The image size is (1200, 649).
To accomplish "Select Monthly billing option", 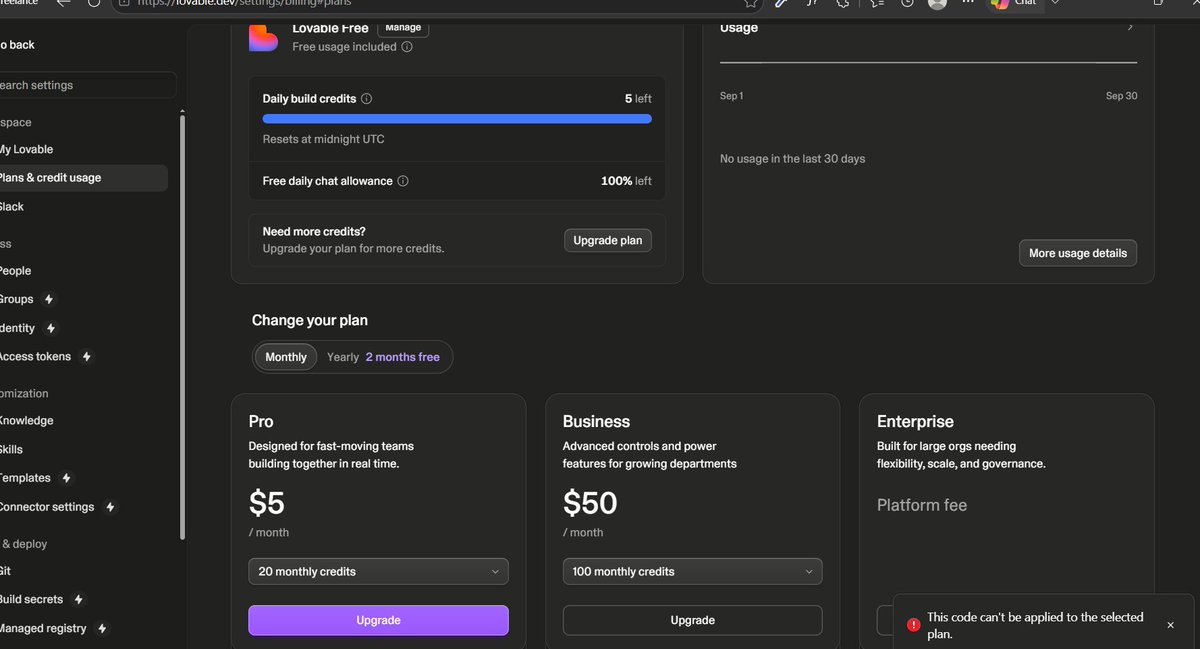I will pos(286,357).
